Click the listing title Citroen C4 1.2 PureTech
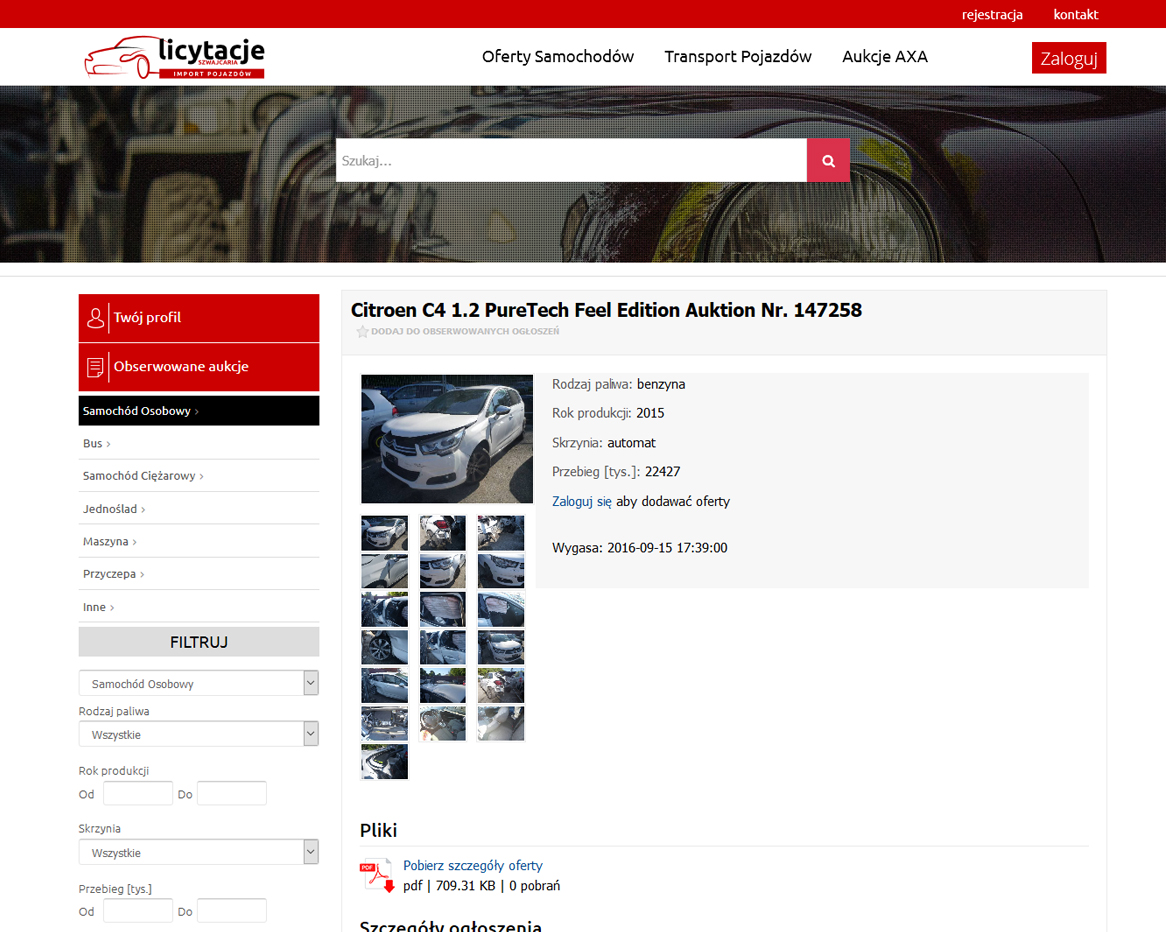The image size is (1166, 932). (x=606, y=310)
